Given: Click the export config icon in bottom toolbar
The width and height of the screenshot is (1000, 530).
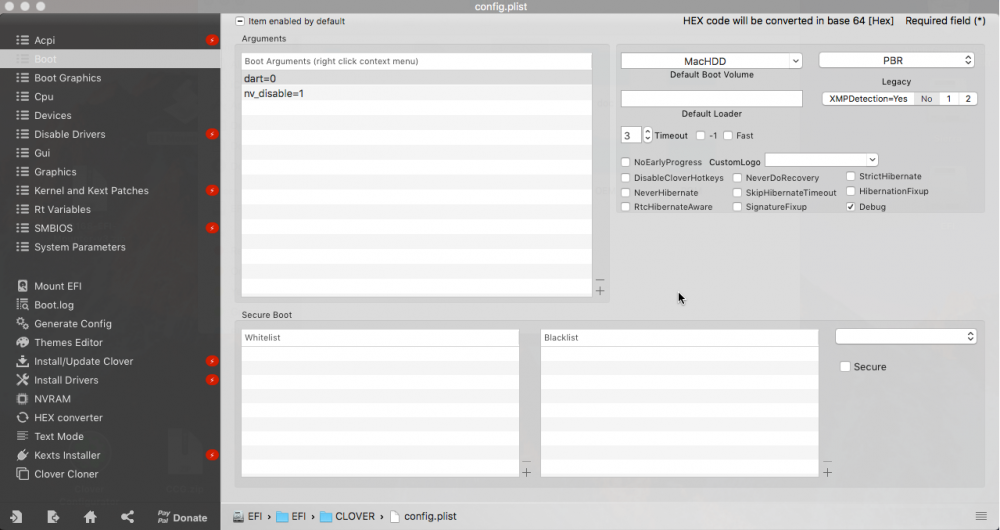Looking at the screenshot, I should point(53,517).
